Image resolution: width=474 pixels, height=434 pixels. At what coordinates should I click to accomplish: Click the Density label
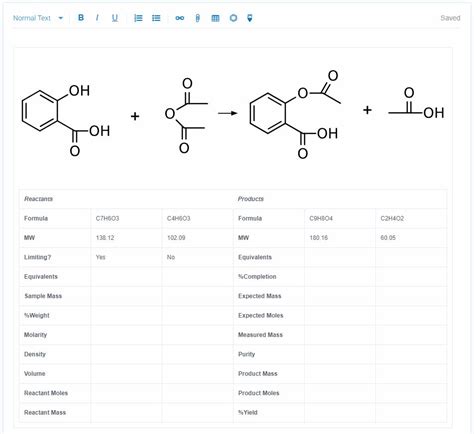tap(35, 354)
